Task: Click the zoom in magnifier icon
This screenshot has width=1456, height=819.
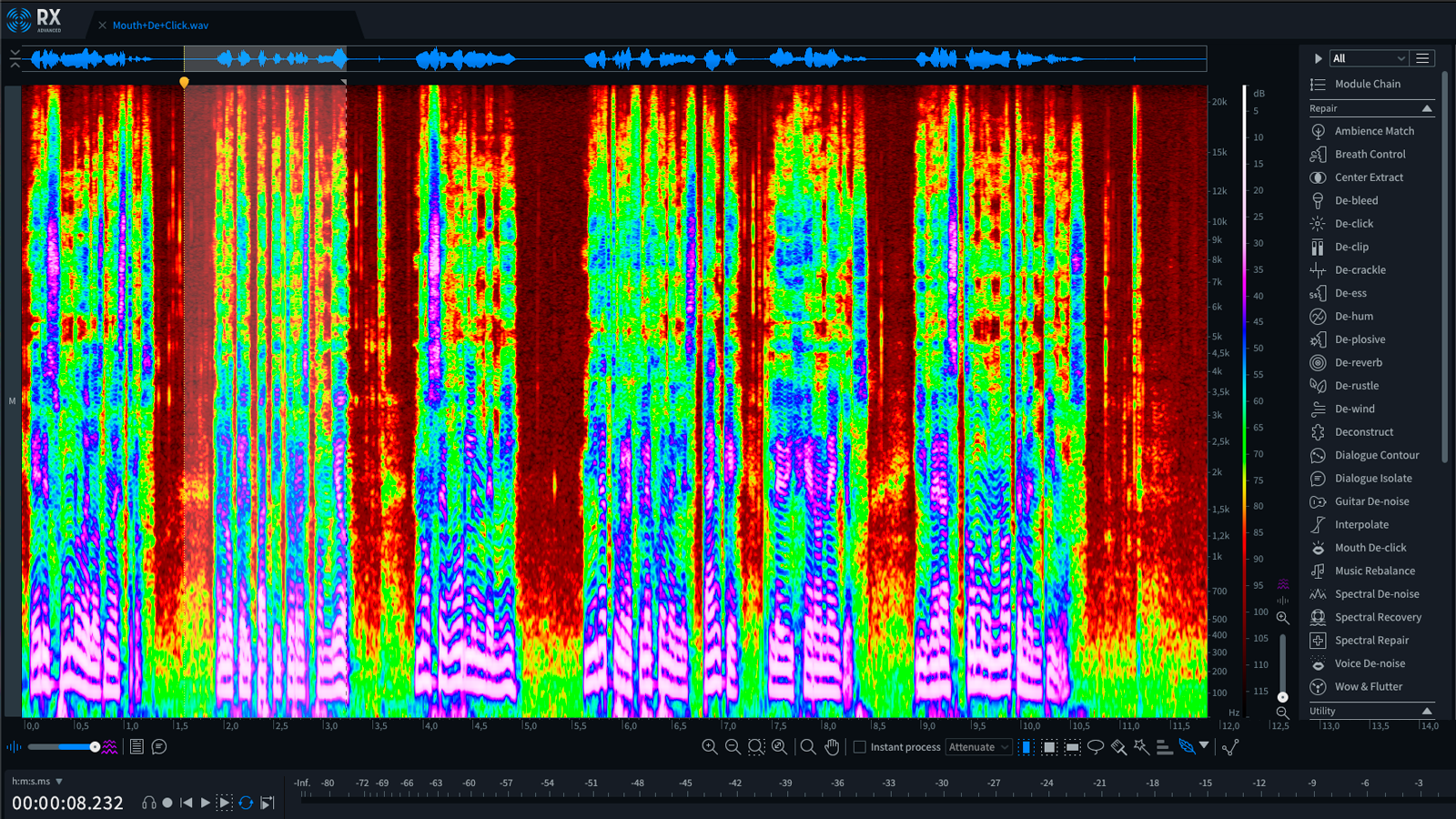Action: click(x=710, y=747)
